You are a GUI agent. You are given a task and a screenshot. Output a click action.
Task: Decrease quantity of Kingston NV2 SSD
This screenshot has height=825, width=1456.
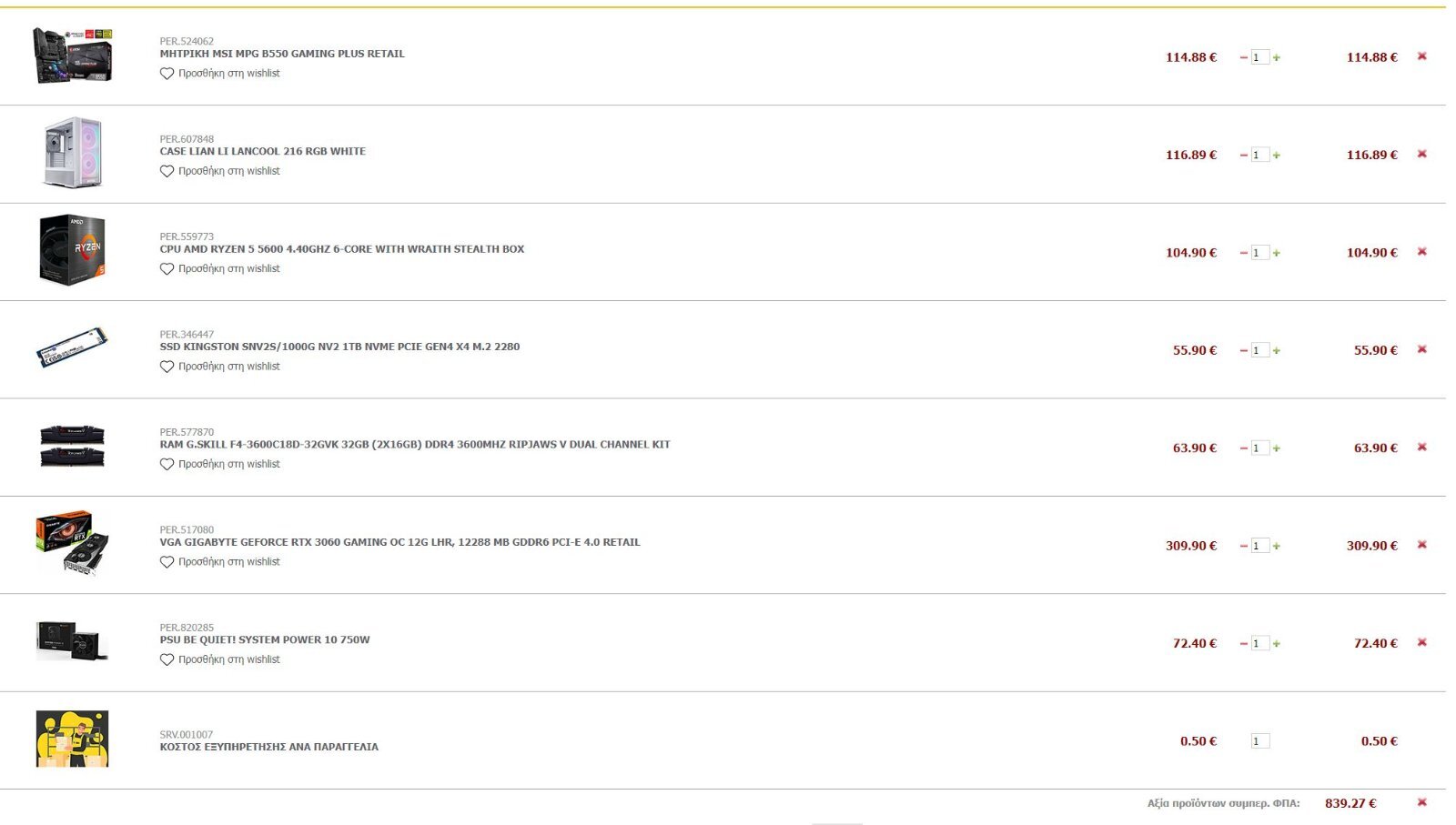(x=1243, y=350)
